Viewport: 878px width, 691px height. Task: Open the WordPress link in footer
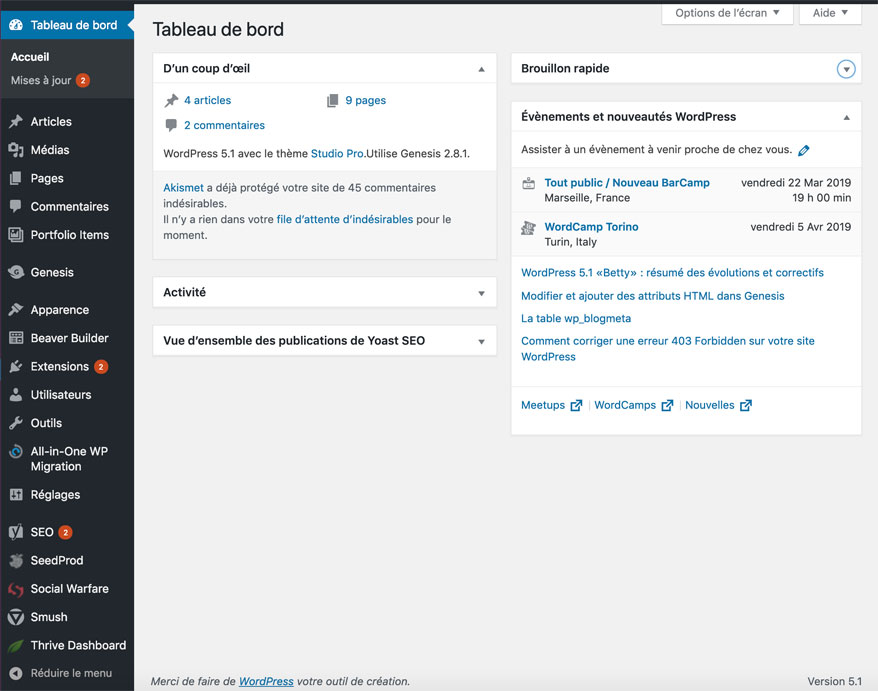tap(266, 681)
